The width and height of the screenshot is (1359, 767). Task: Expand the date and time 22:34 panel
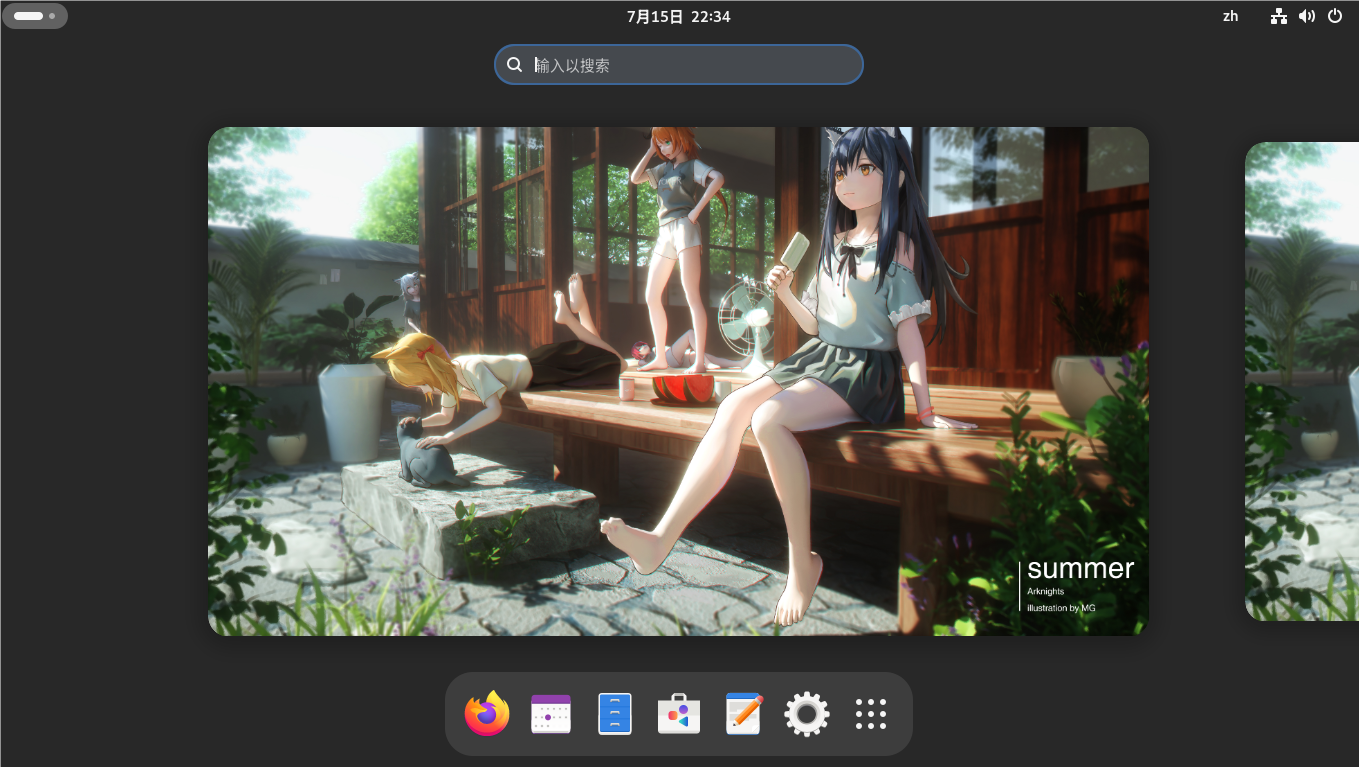point(678,16)
